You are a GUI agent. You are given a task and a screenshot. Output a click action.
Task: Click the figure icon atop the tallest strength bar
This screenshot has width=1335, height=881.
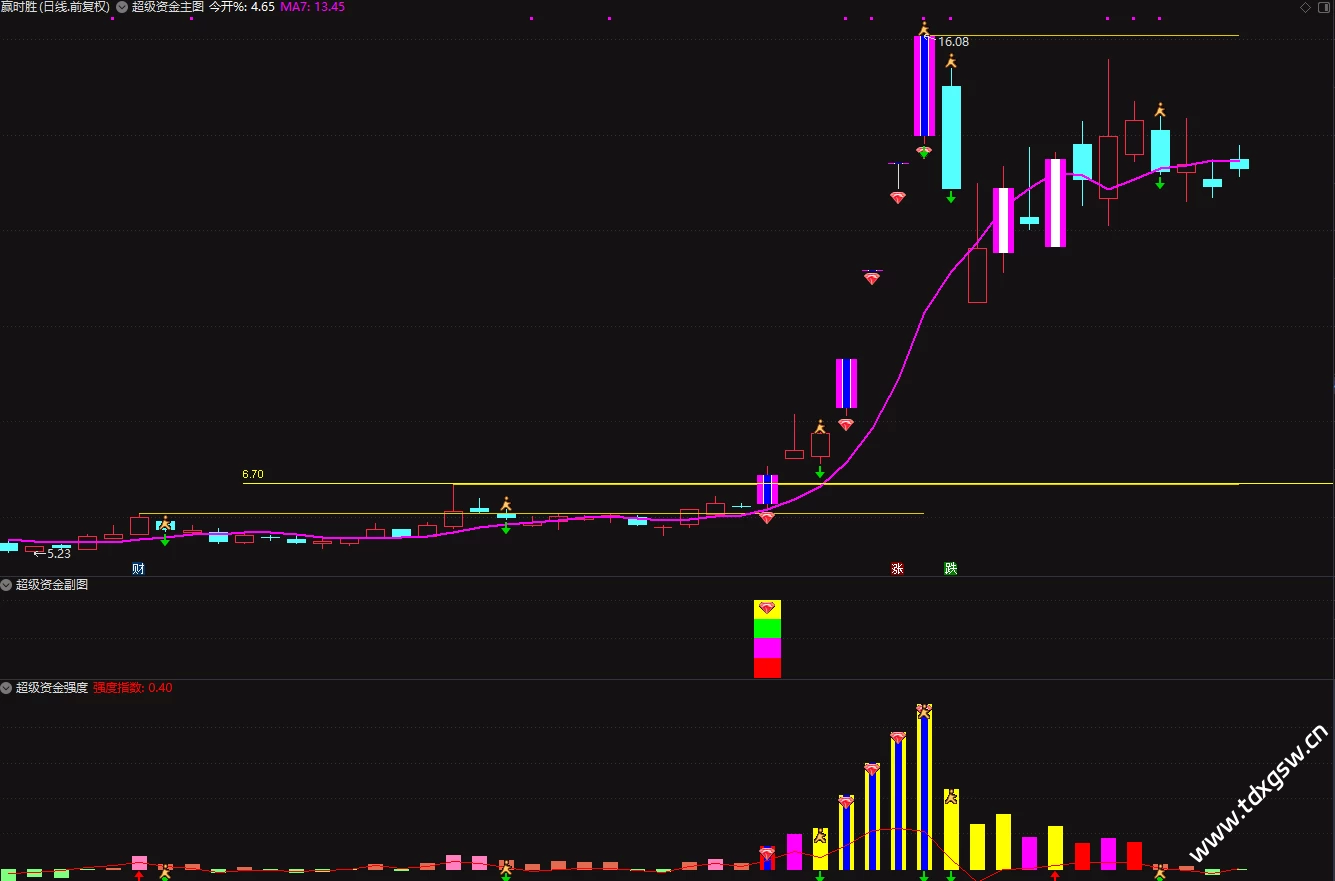(x=924, y=712)
